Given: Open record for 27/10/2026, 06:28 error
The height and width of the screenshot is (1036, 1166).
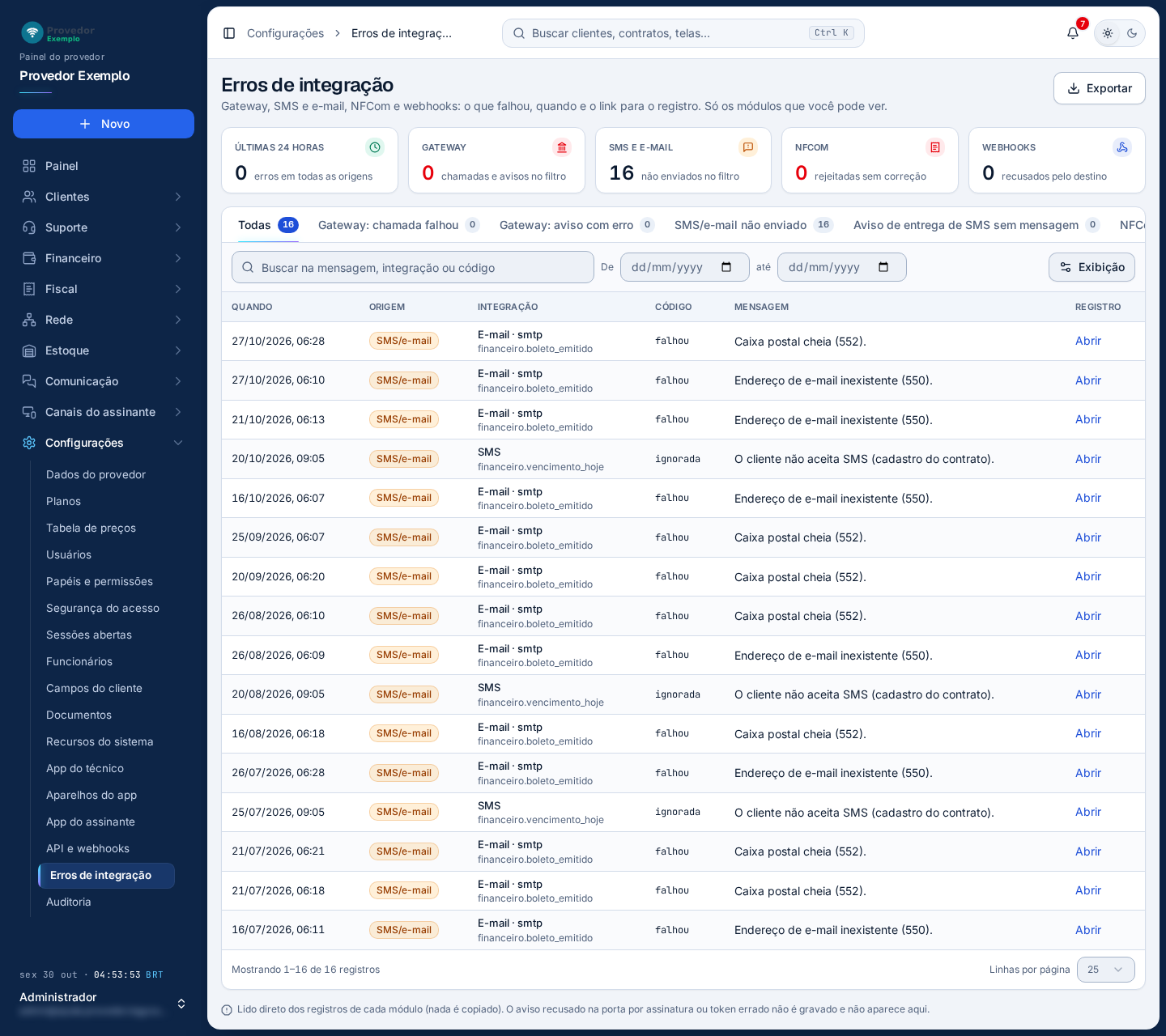Looking at the screenshot, I should tap(1088, 341).
